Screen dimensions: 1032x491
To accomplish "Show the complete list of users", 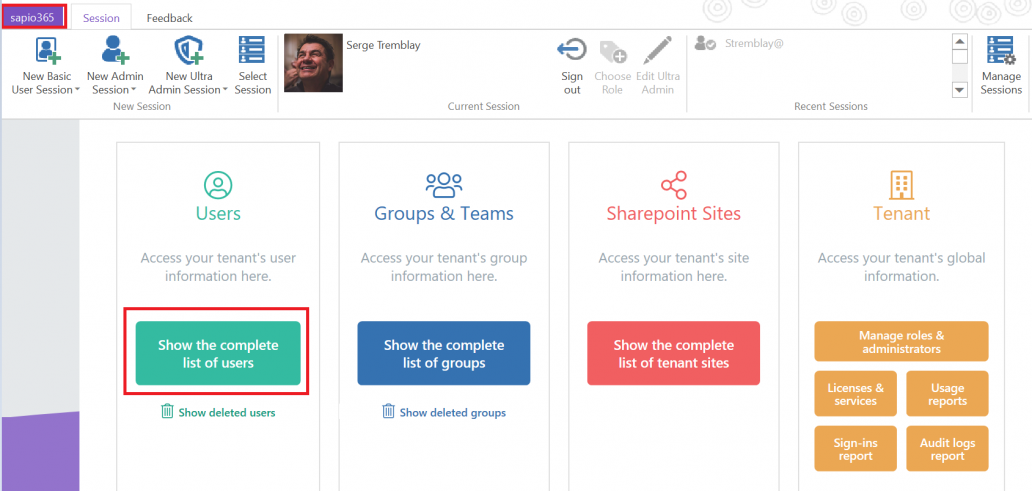I will 218,353.
